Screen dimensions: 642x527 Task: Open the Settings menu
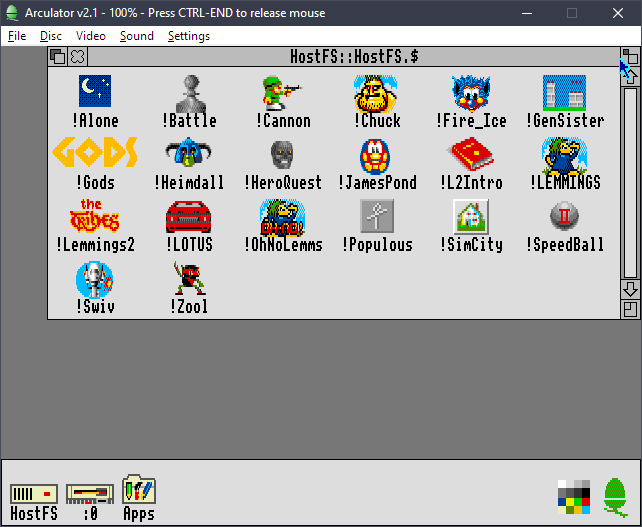click(x=189, y=36)
